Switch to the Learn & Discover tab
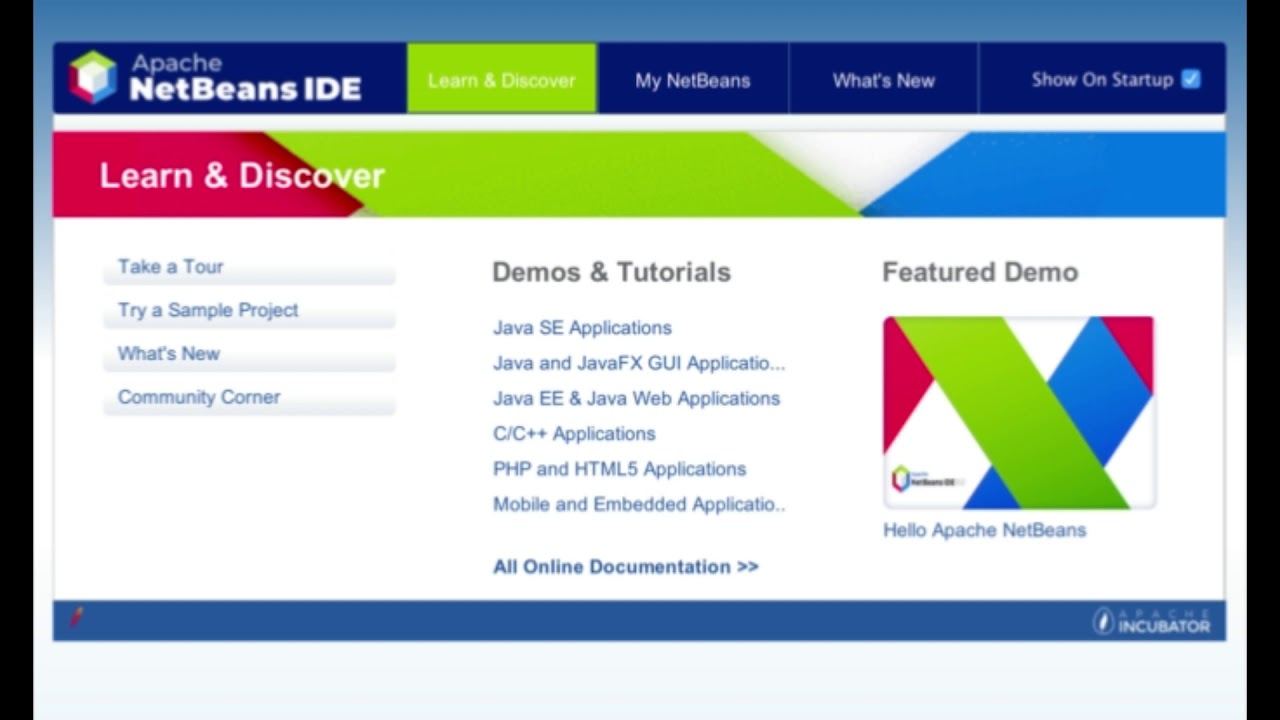The image size is (1280, 720). coord(502,80)
